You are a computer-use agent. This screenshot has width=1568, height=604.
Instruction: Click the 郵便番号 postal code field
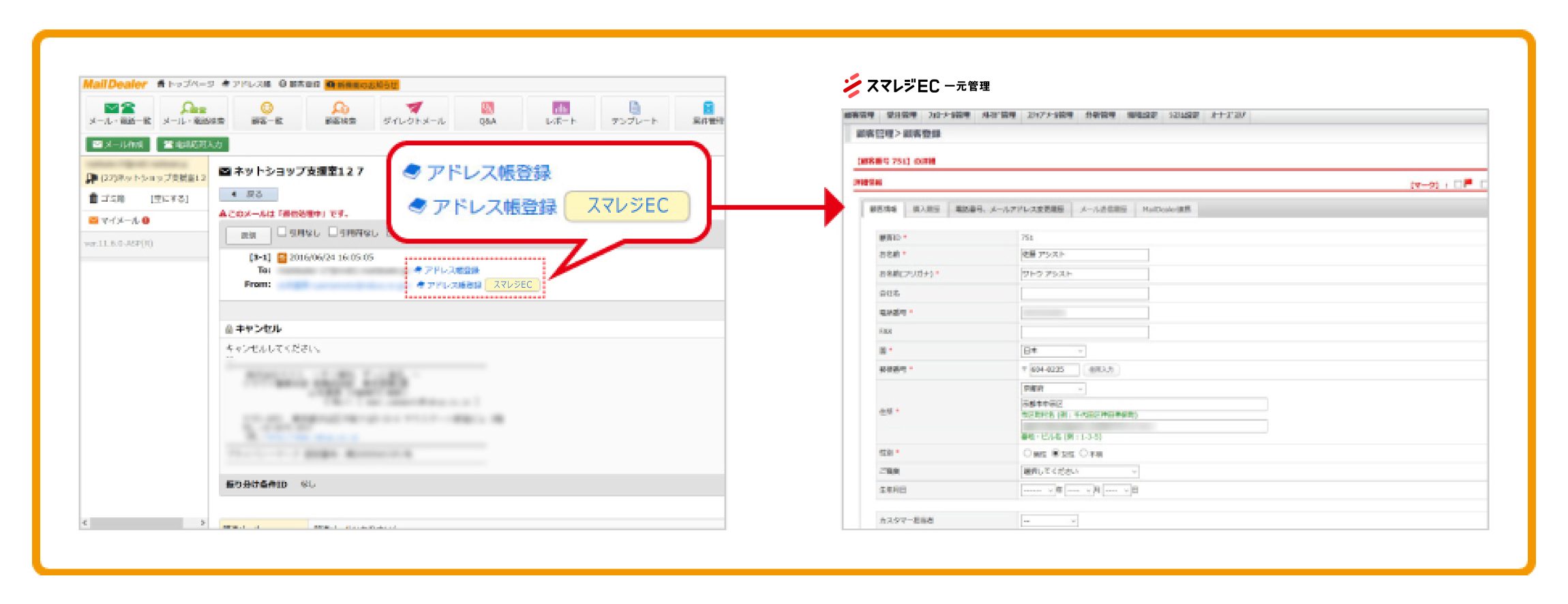1054,369
